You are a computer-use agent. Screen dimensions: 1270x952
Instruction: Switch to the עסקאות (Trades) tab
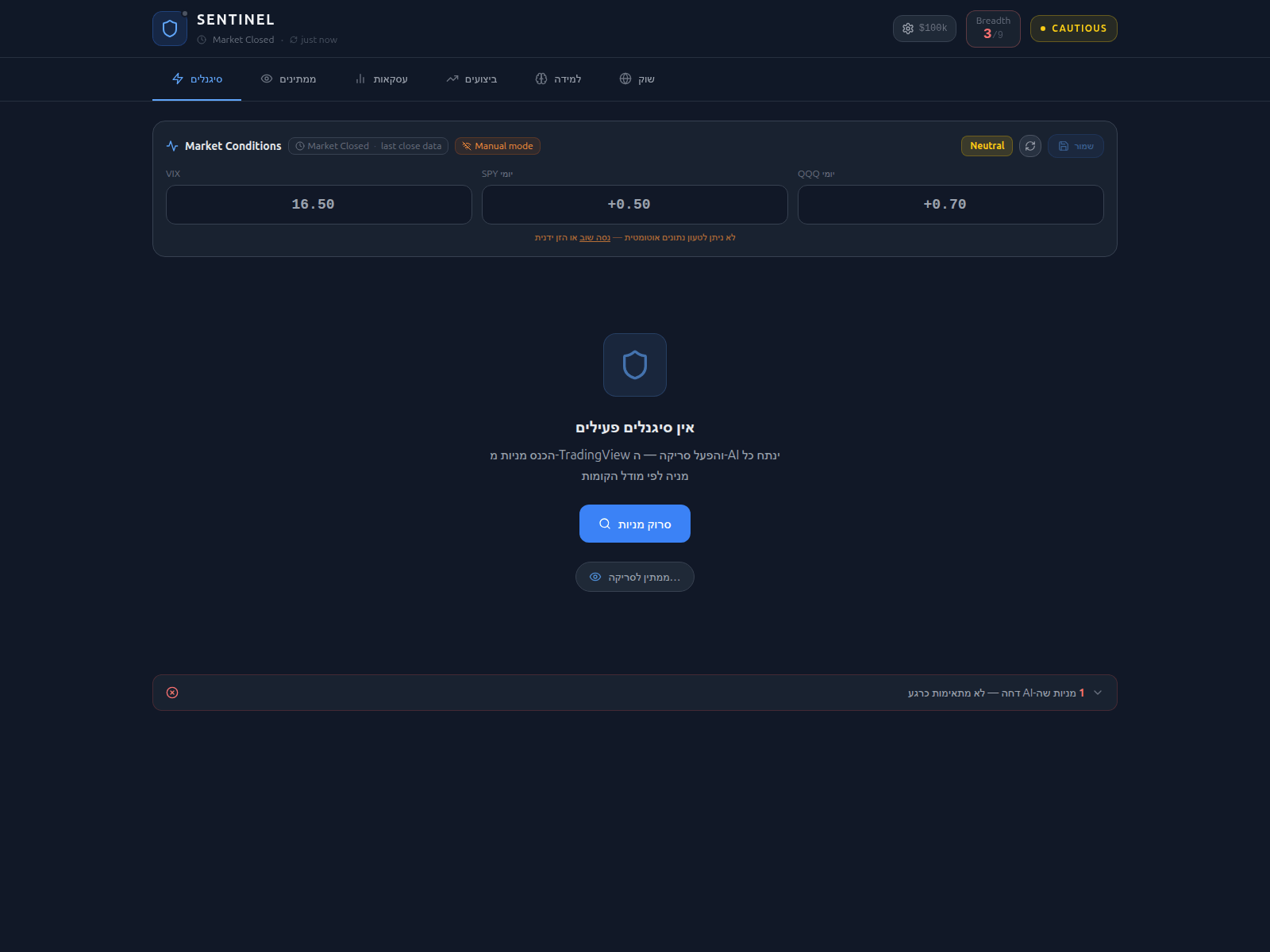[x=381, y=79]
